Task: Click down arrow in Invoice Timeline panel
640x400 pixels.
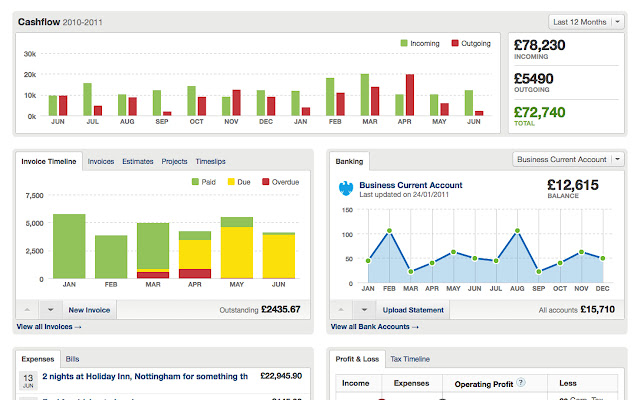Action: point(50,310)
